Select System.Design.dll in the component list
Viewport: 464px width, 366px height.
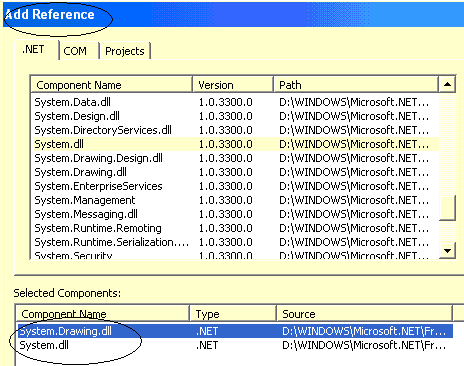[235, 116]
